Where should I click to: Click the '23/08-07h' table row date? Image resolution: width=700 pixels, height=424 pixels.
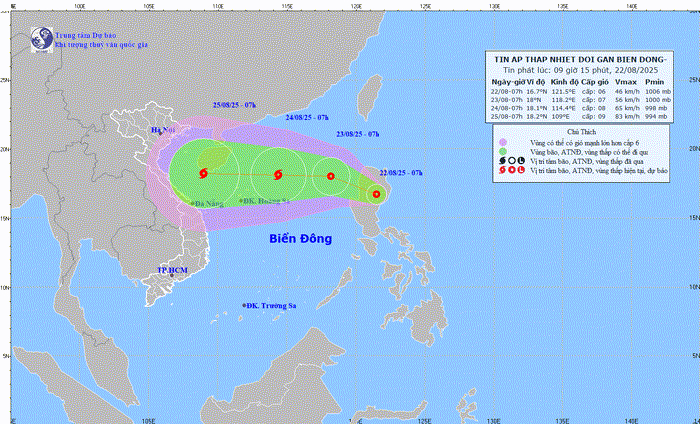(x=507, y=100)
